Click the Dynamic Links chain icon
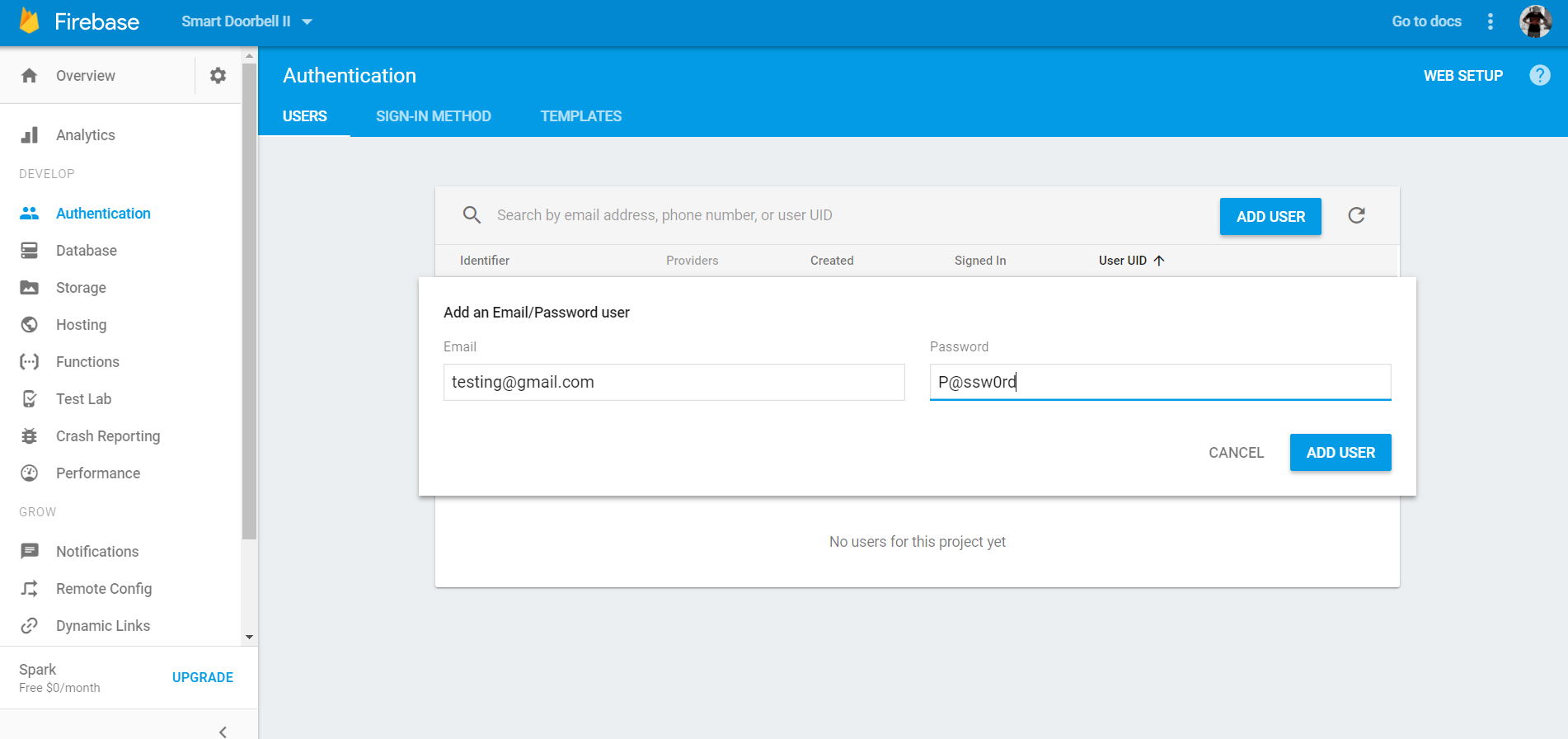This screenshot has width=1568, height=739. pos(30,626)
